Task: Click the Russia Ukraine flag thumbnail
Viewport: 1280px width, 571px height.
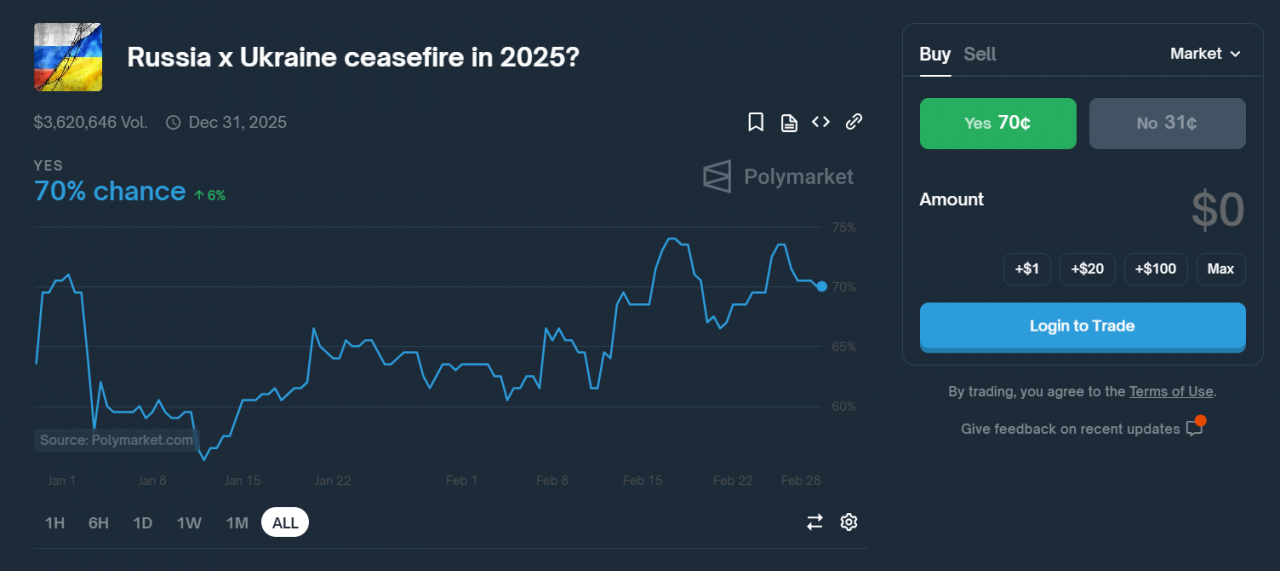Action: (68, 57)
